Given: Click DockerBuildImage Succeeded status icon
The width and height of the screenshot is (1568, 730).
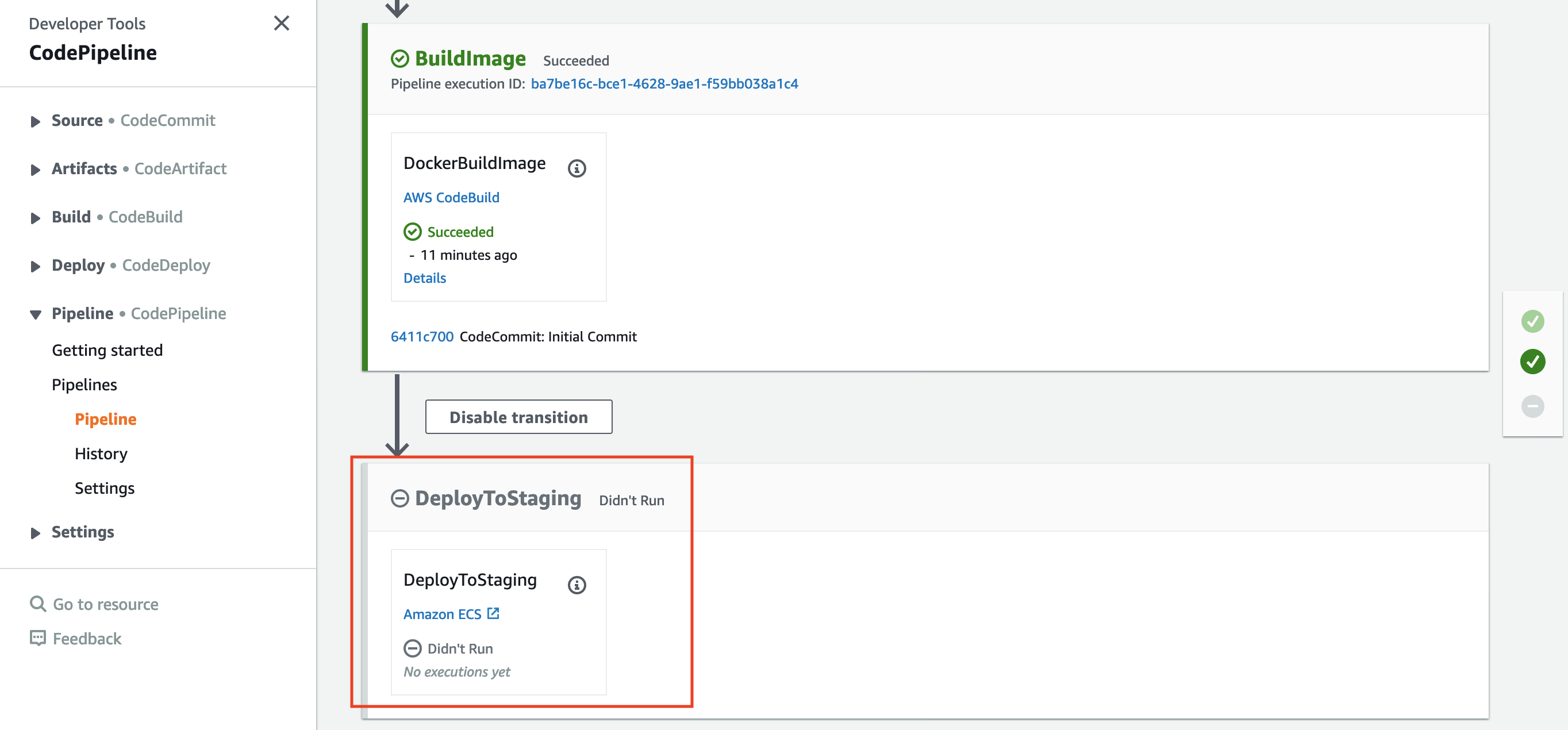Looking at the screenshot, I should coord(412,232).
